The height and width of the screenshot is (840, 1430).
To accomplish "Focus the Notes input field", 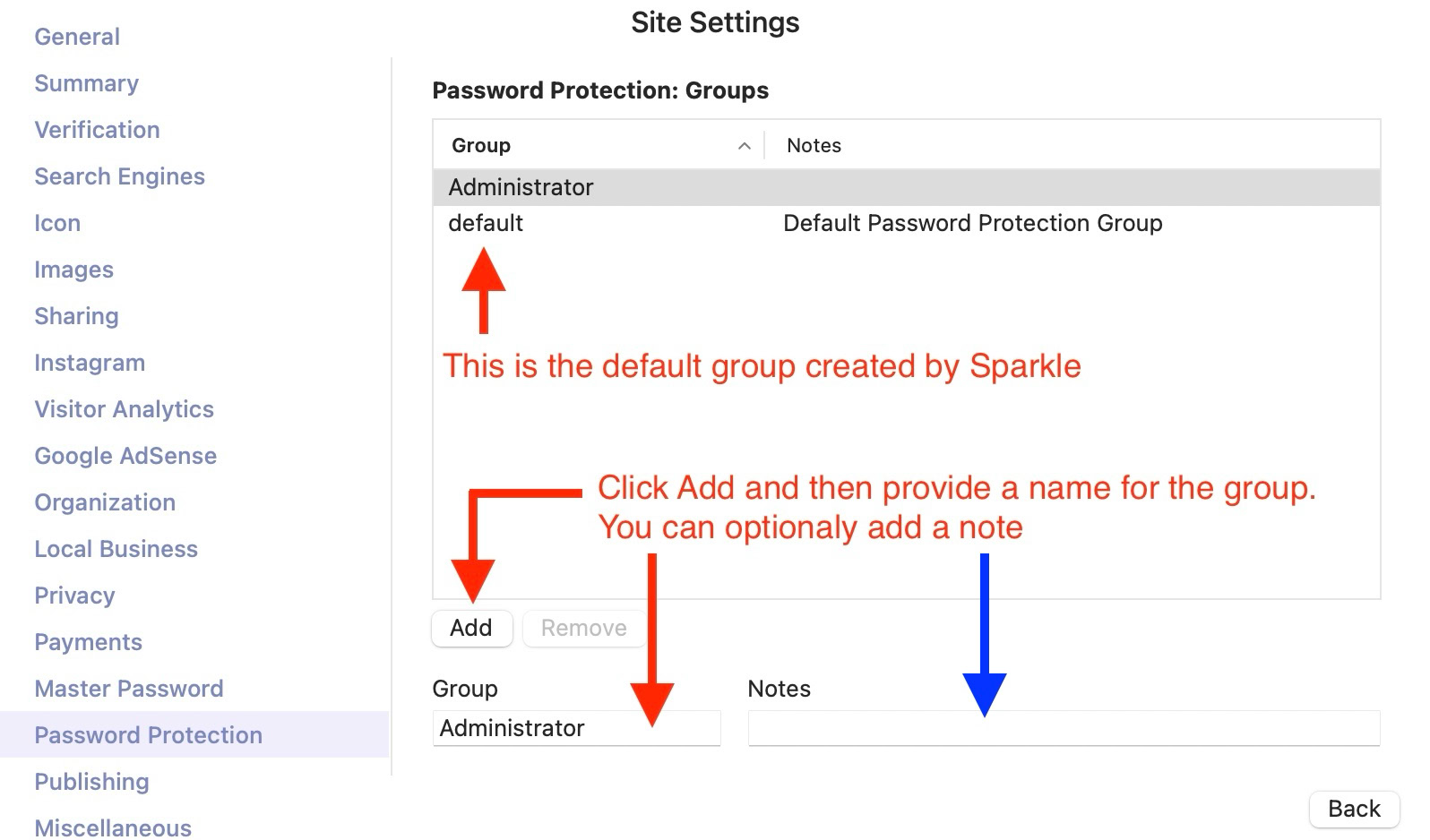I will 1064,728.
